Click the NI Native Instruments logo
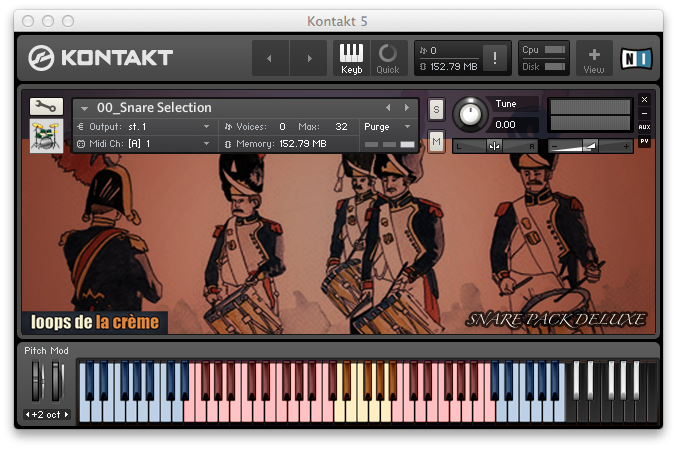This screenshot has width=677, height=449. 636,58
